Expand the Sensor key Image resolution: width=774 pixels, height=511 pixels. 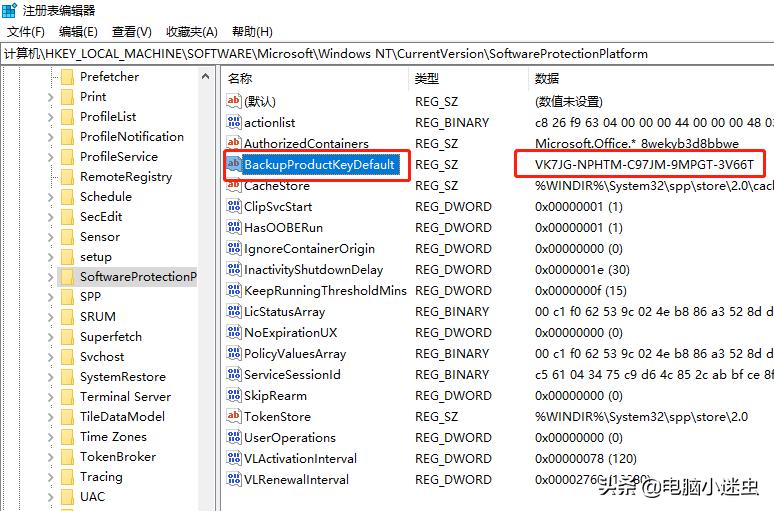click(x=50, y=237)
